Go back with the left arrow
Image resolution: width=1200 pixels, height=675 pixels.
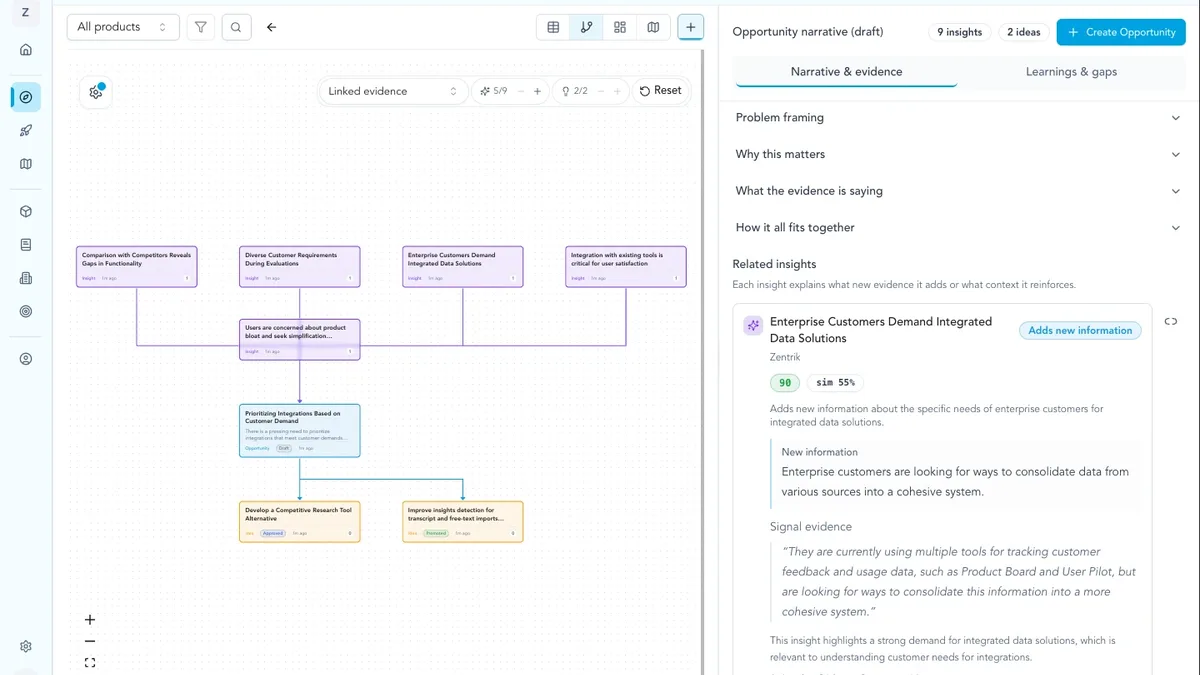tap(271, 27)
